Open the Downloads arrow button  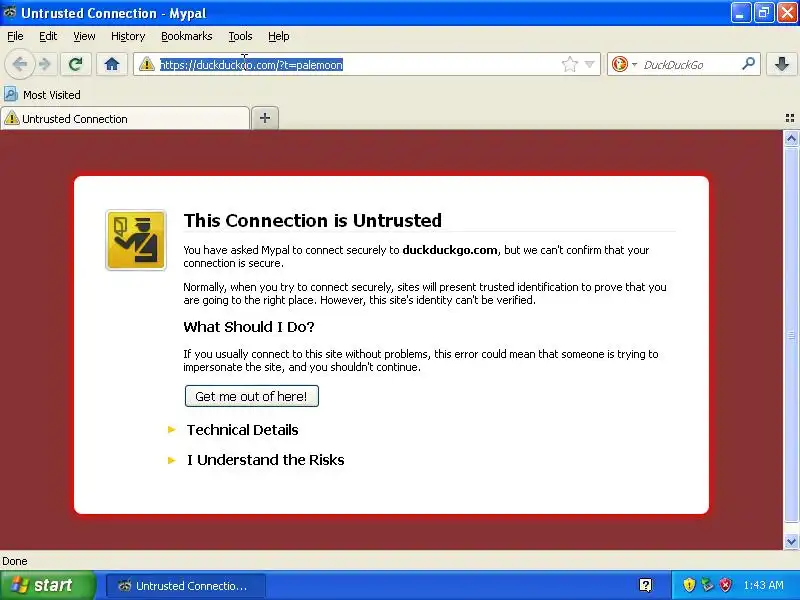point(782,64)
